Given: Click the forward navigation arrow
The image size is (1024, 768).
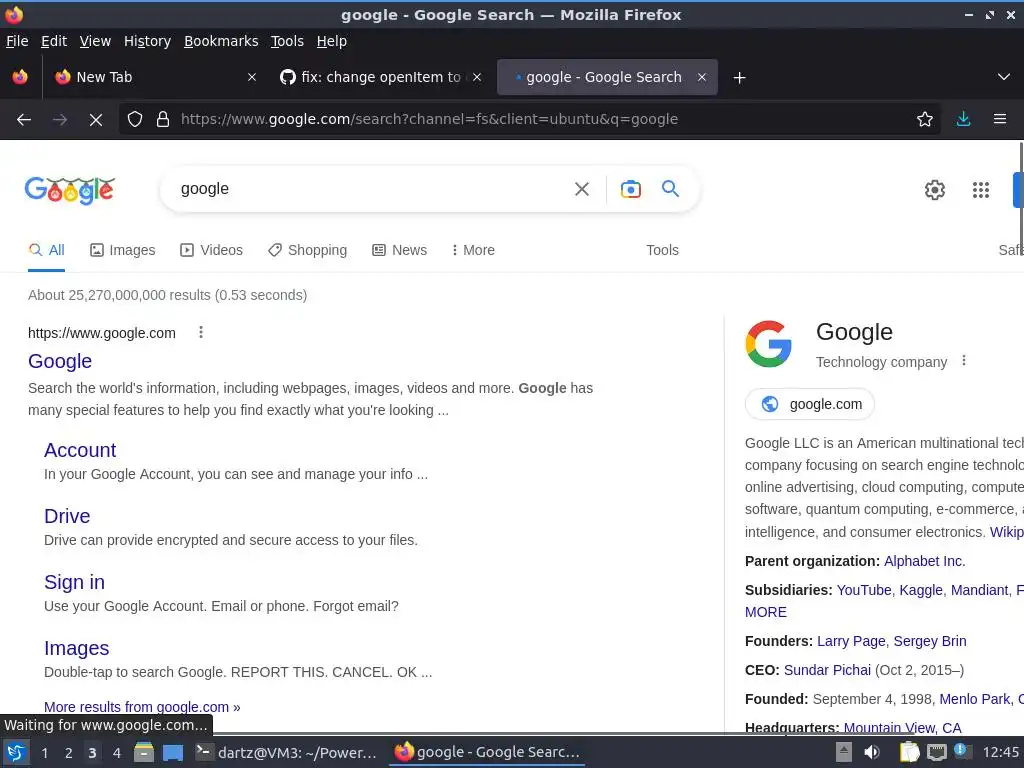Looking at the screenshot, I should [x=60, y=120].
